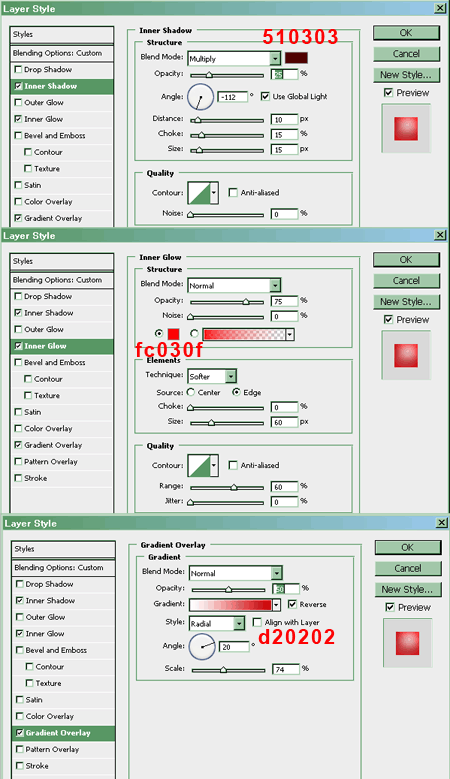Click the Inner Glow transparent gradient bar
Screen dimensions: 450x779
click(244, 334)
